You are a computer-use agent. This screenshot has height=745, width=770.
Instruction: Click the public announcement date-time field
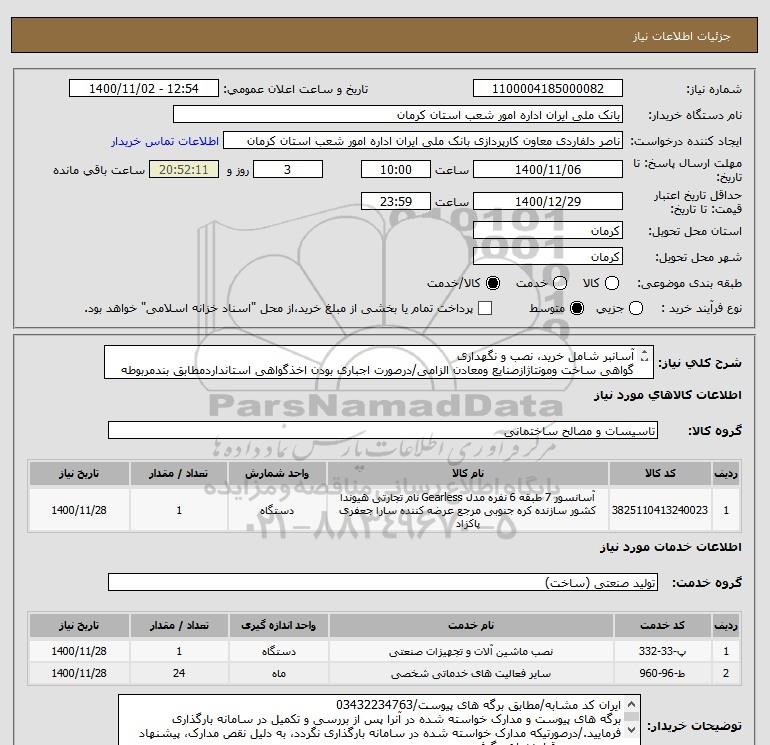(144, 88)
